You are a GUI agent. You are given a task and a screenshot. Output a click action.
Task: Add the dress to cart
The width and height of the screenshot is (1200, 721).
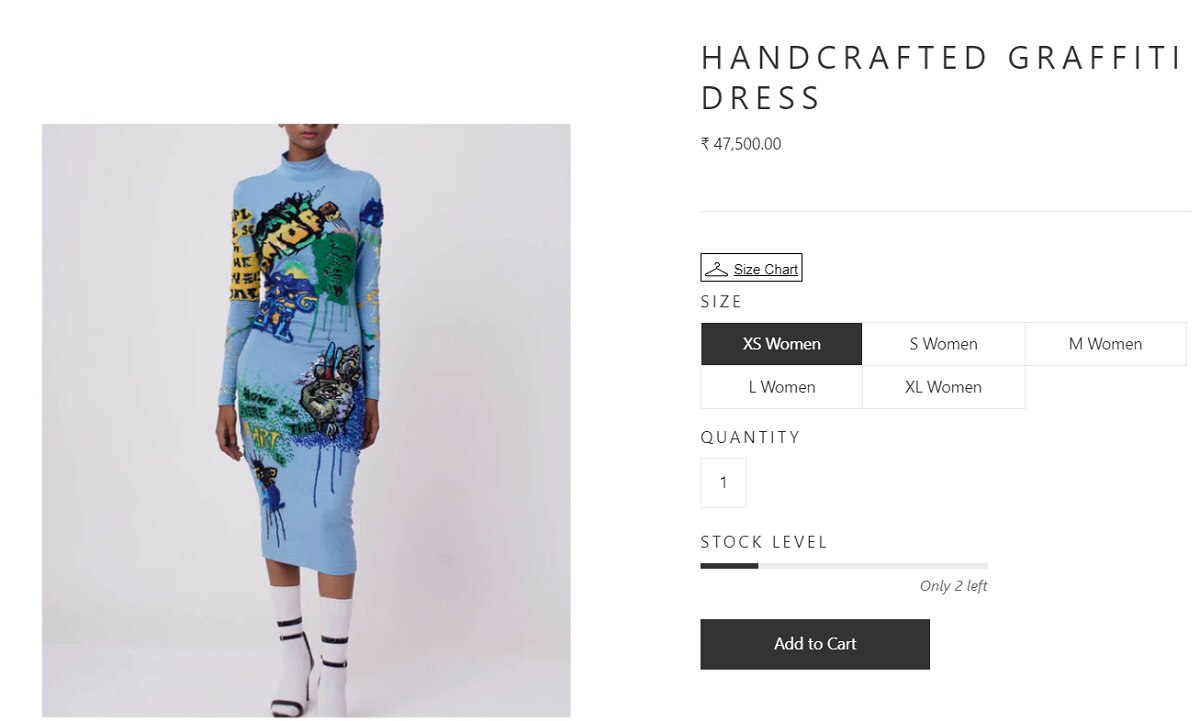[815, 644]
